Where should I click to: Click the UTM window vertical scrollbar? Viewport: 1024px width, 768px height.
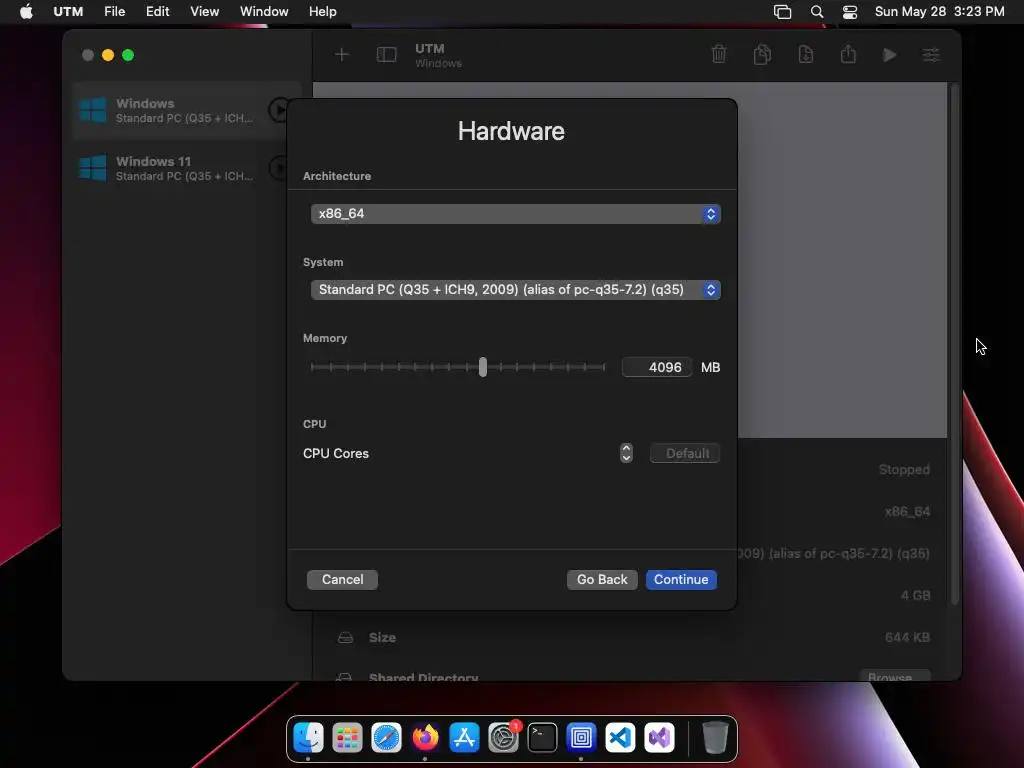click(x=955, y=343)
